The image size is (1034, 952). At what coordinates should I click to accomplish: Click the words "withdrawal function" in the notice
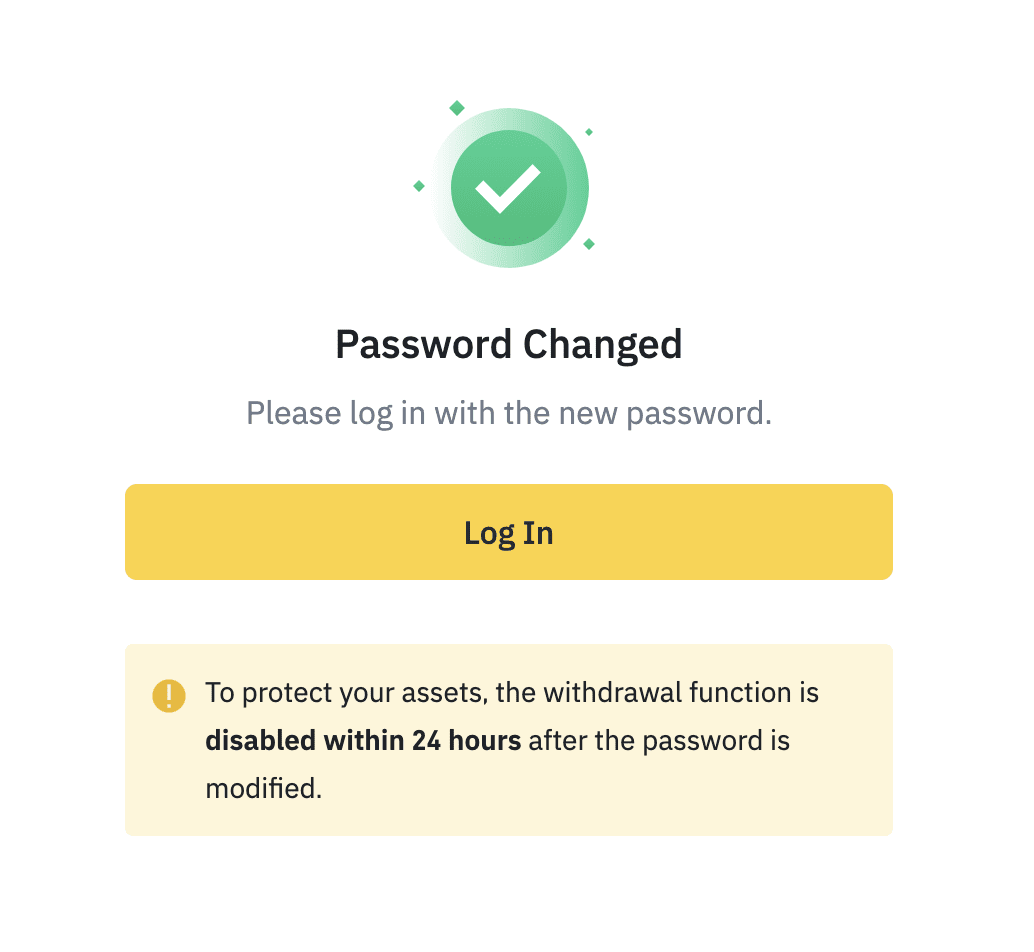click(x=656, y=693)
